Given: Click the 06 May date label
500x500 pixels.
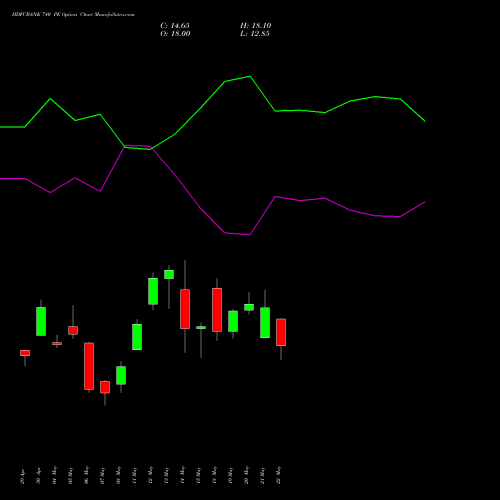Looking at the screenshot, I should pos(87,475).
